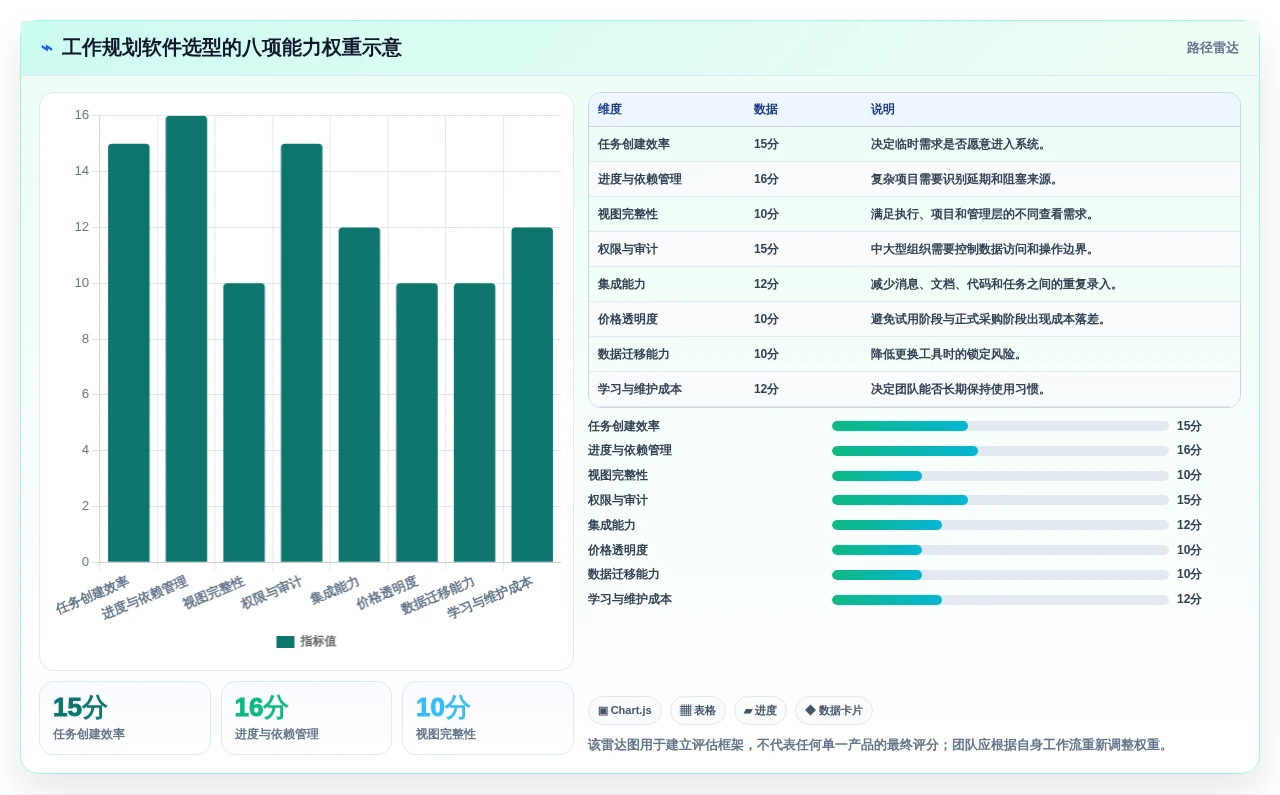Screen dimensions: 1280x795
Task: Click the 表格 tag chip
Action: (698, 711)
